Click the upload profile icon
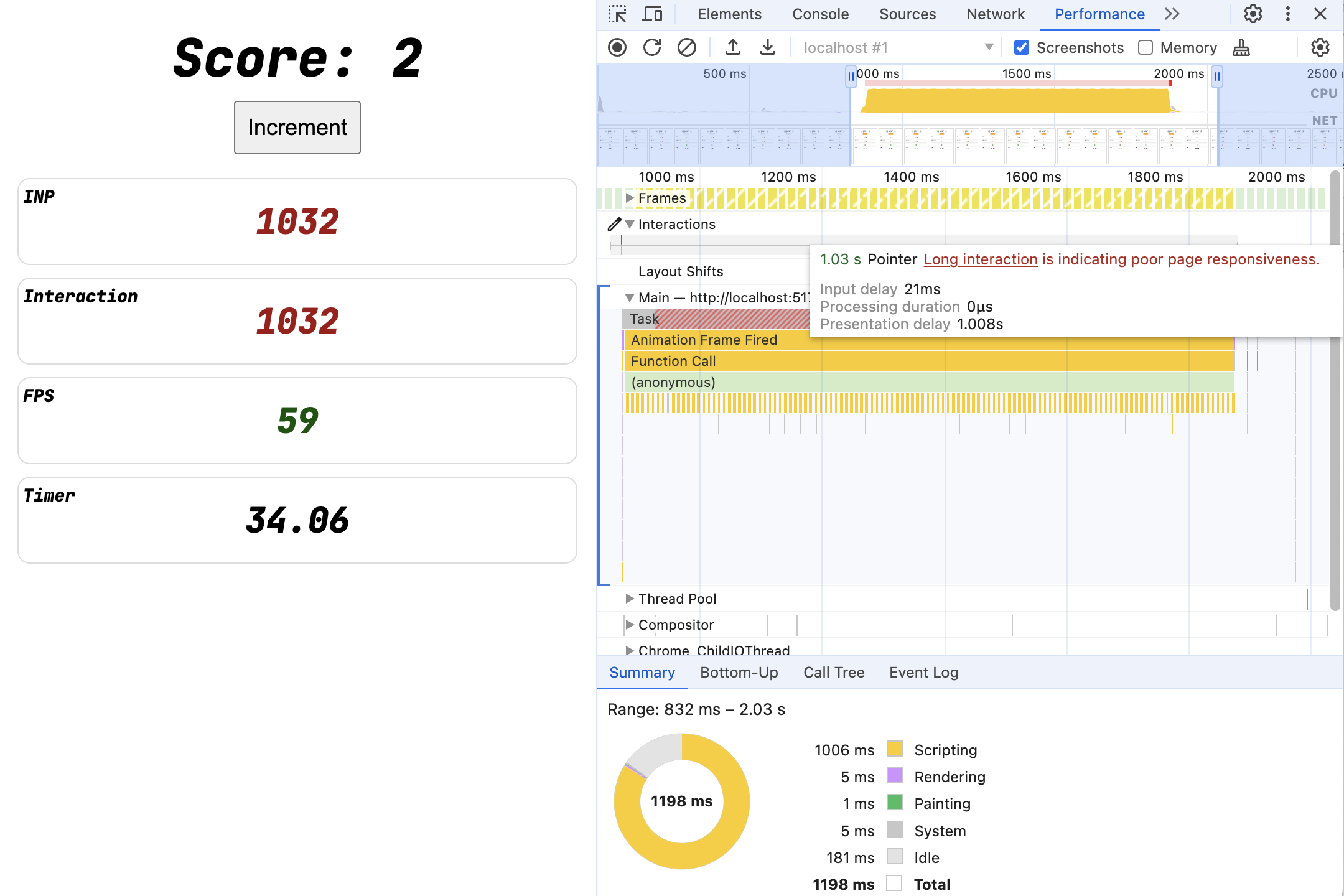 click(x=731, y=47)
